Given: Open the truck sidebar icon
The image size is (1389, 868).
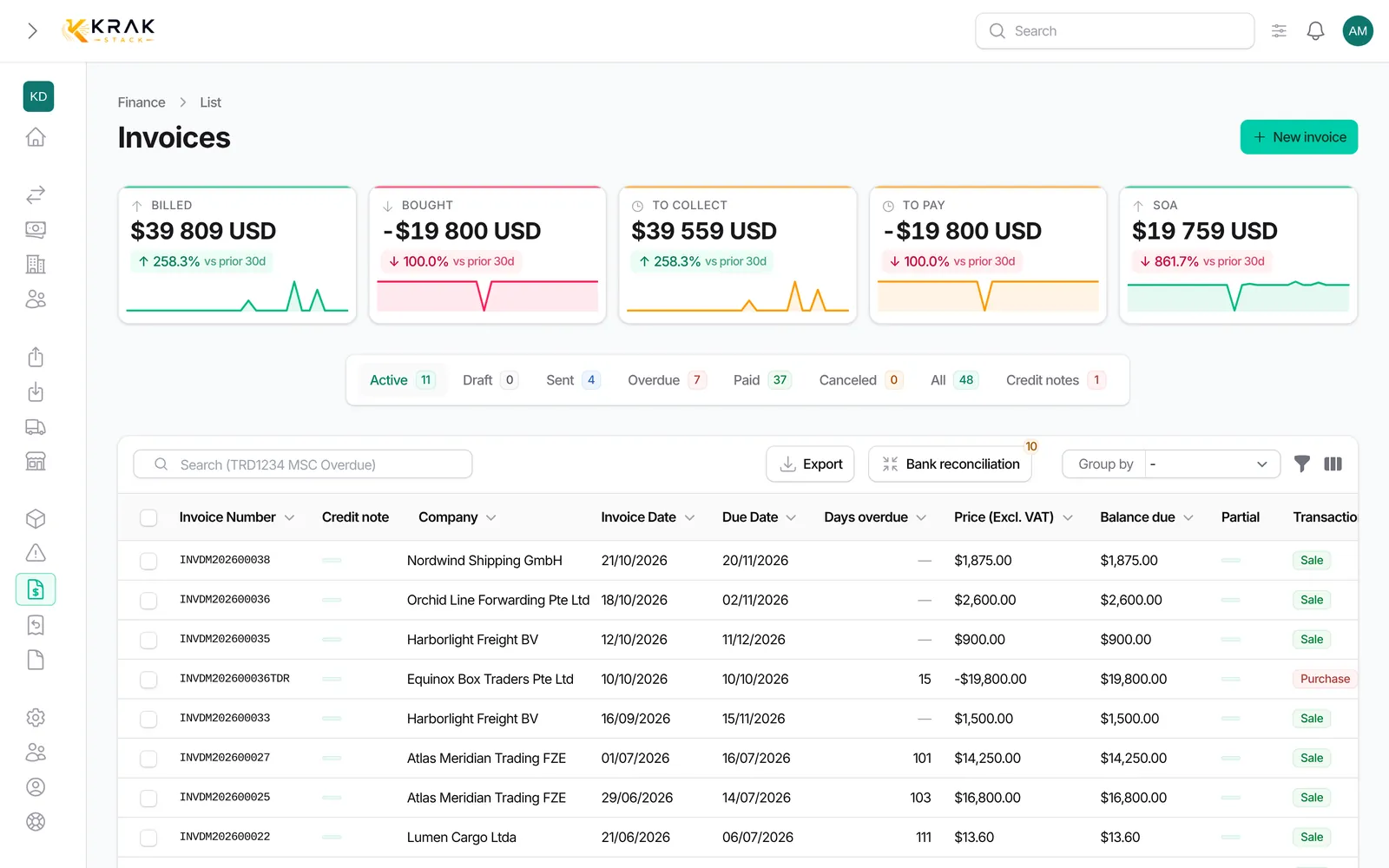Looking at the screenshot, I should pos(36,427).
